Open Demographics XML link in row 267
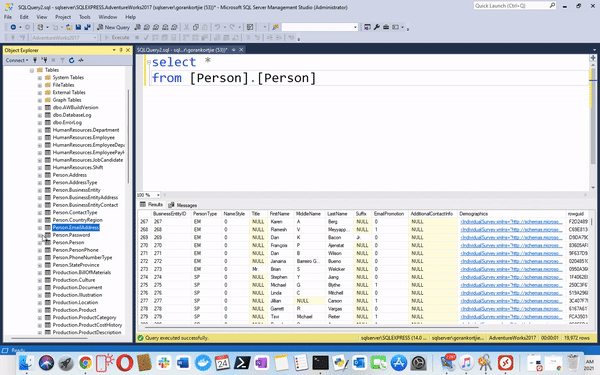Screen dimensions: 600x375 click(511, 222)
